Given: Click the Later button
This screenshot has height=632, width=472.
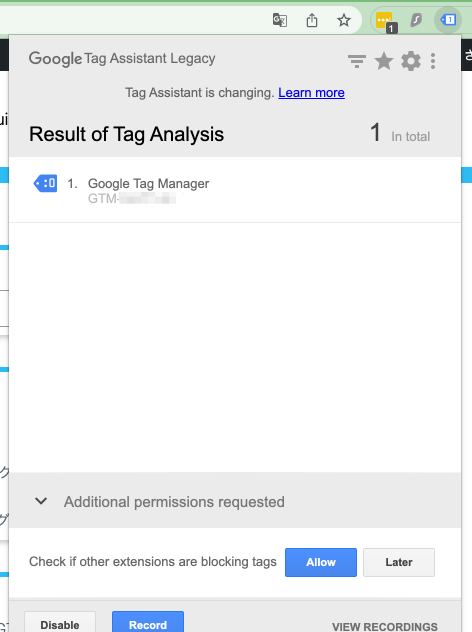Looking at the screenshot, I should click(399, 562).
